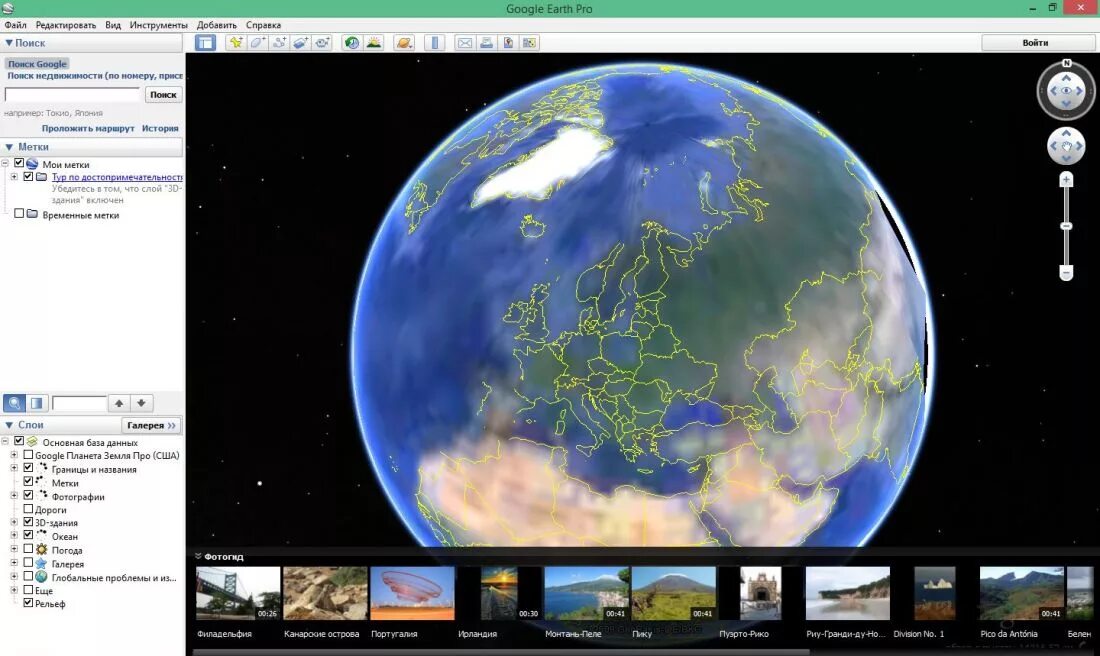Uncheck Основная база данных layer
This screenshot has width=1100, height=656.
(19, 441)
